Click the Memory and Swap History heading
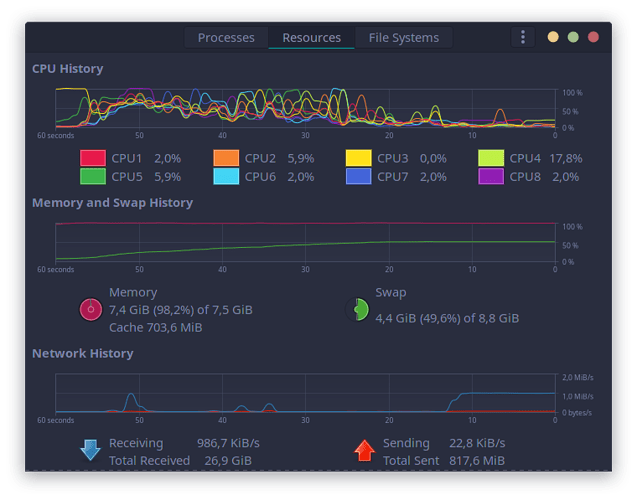 click(112, 202)
